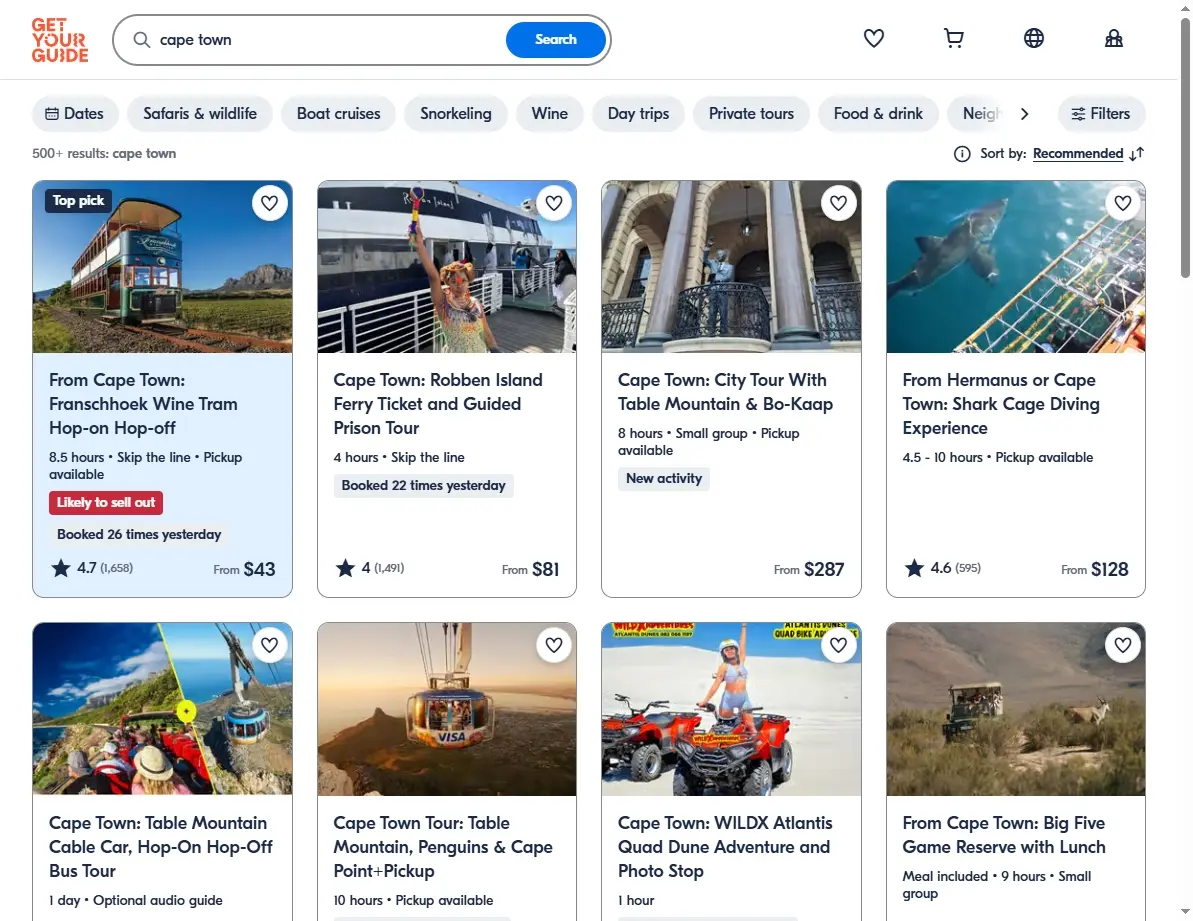Click the sort arrows icon

[x=1137, y=154]
